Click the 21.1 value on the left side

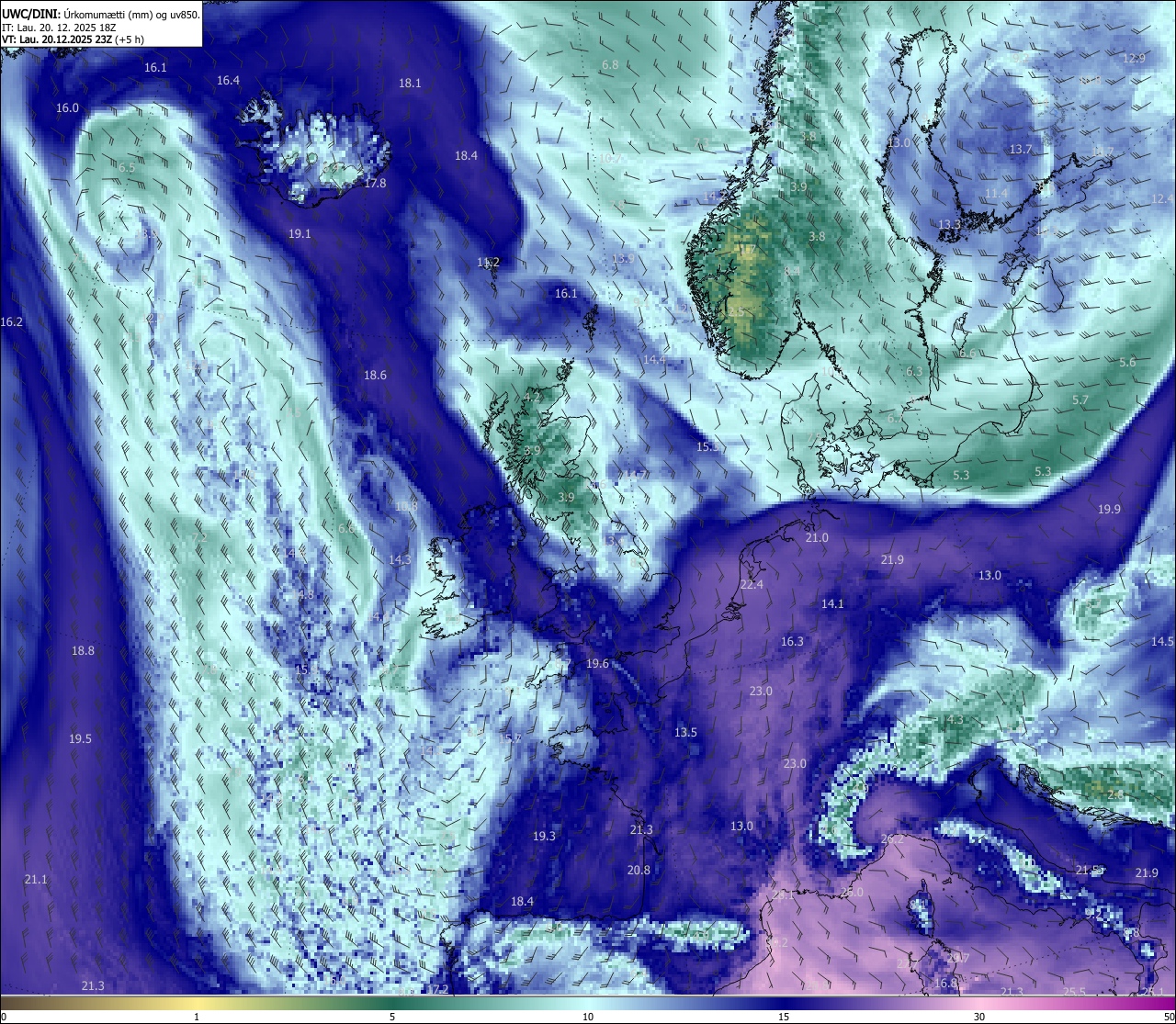36,880
